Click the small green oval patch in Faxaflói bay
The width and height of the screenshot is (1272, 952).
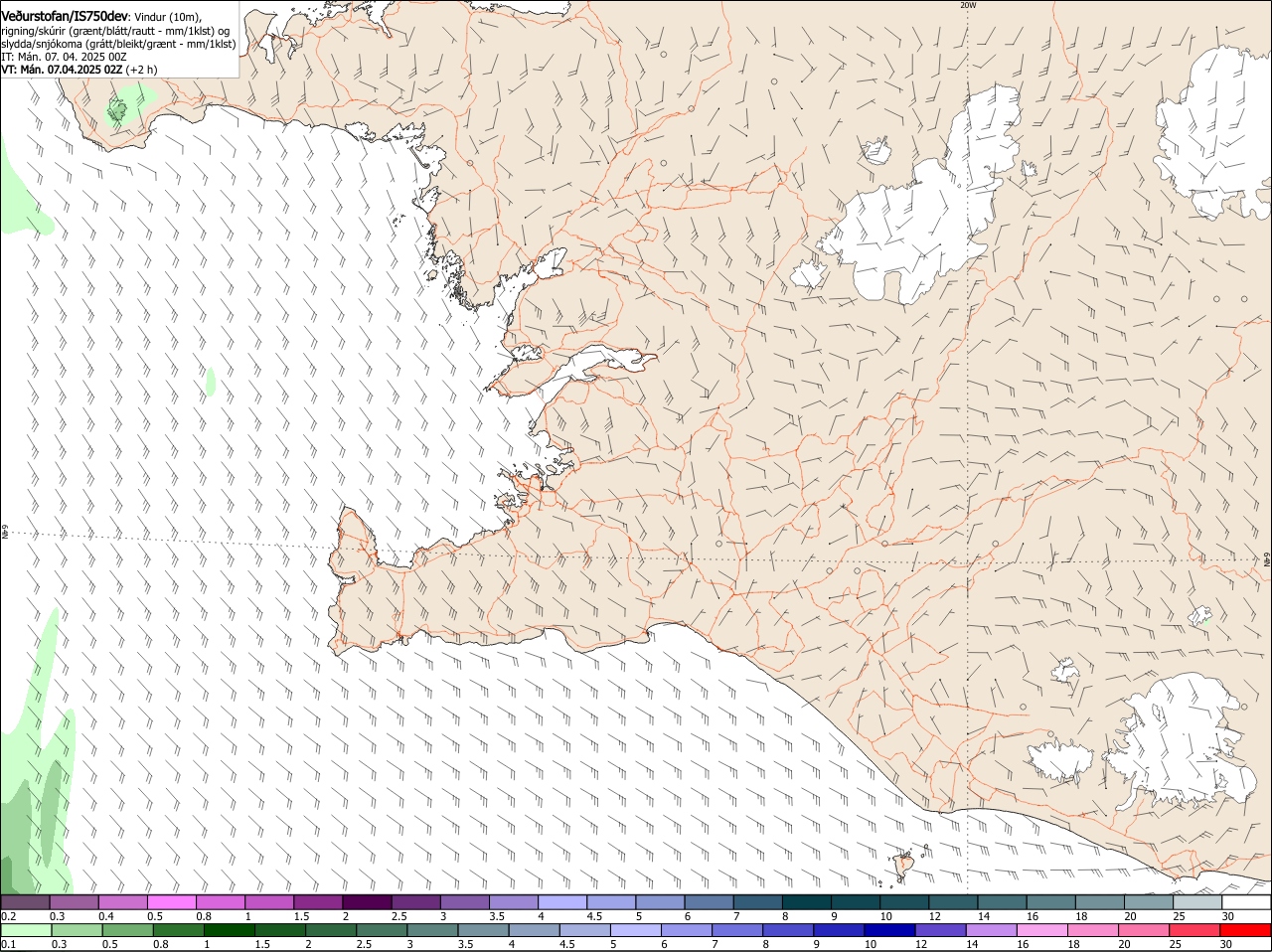coord(211,382)
